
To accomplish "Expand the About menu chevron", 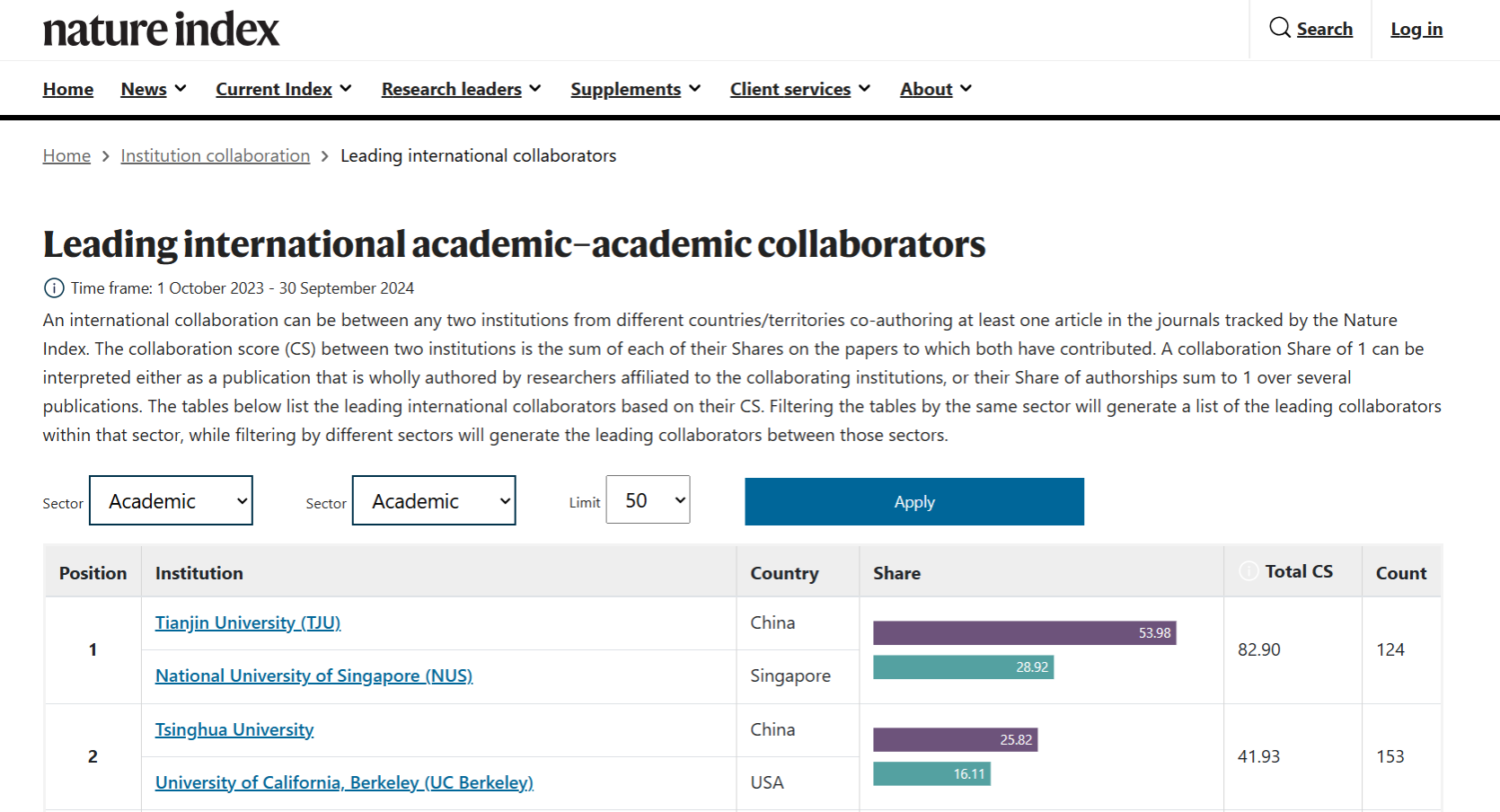I will click(x=966, y=88).
